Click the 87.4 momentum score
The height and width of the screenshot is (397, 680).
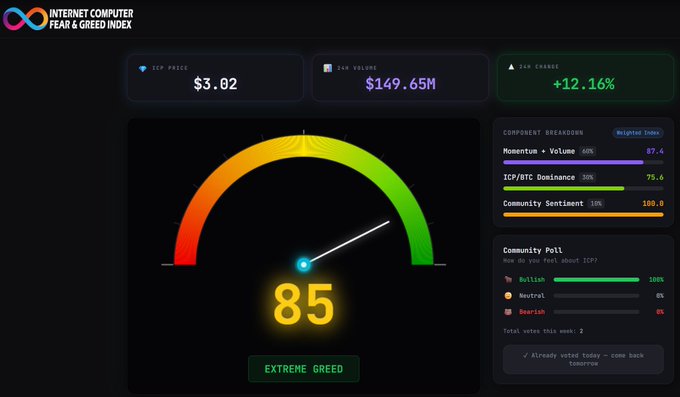point(655,151)
